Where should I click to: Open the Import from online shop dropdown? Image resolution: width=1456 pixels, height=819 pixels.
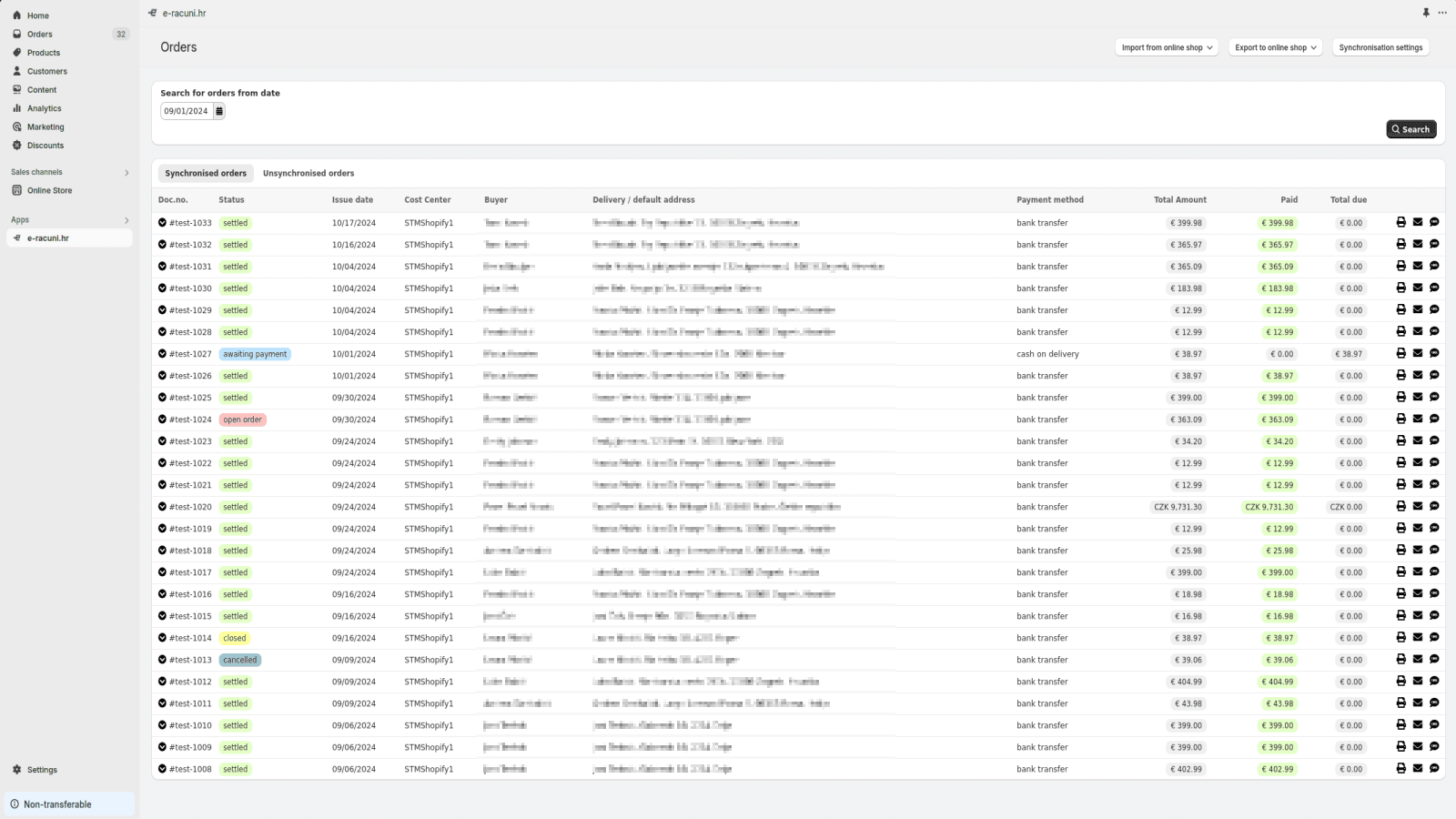pos(1166,47)
